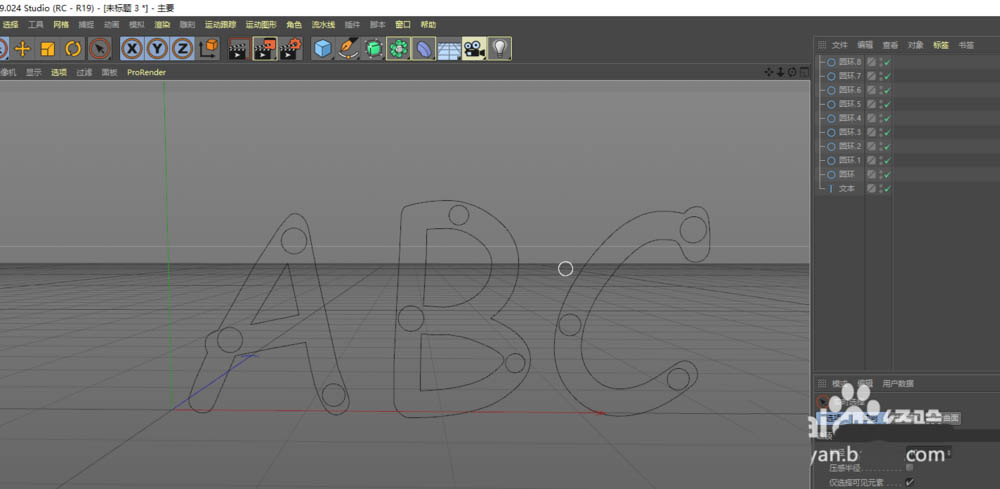
Task: Choose the spline Pen tool icon
Action: tap(348, 48)
